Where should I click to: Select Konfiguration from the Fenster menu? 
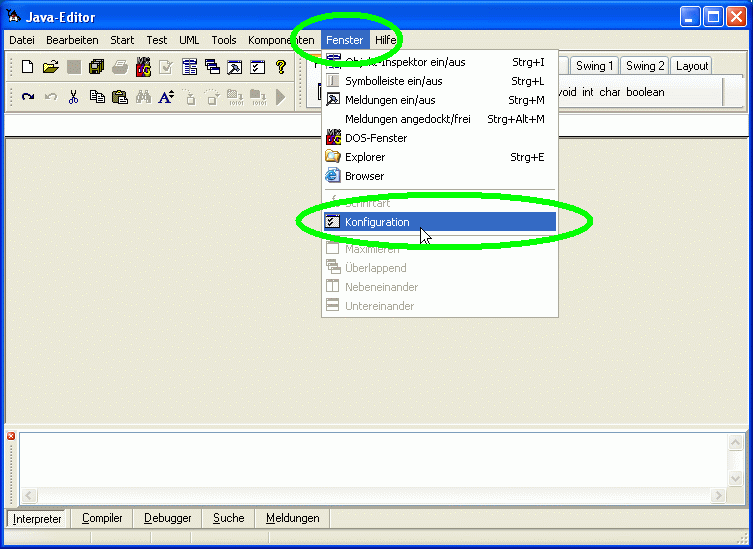pos(377,222)
